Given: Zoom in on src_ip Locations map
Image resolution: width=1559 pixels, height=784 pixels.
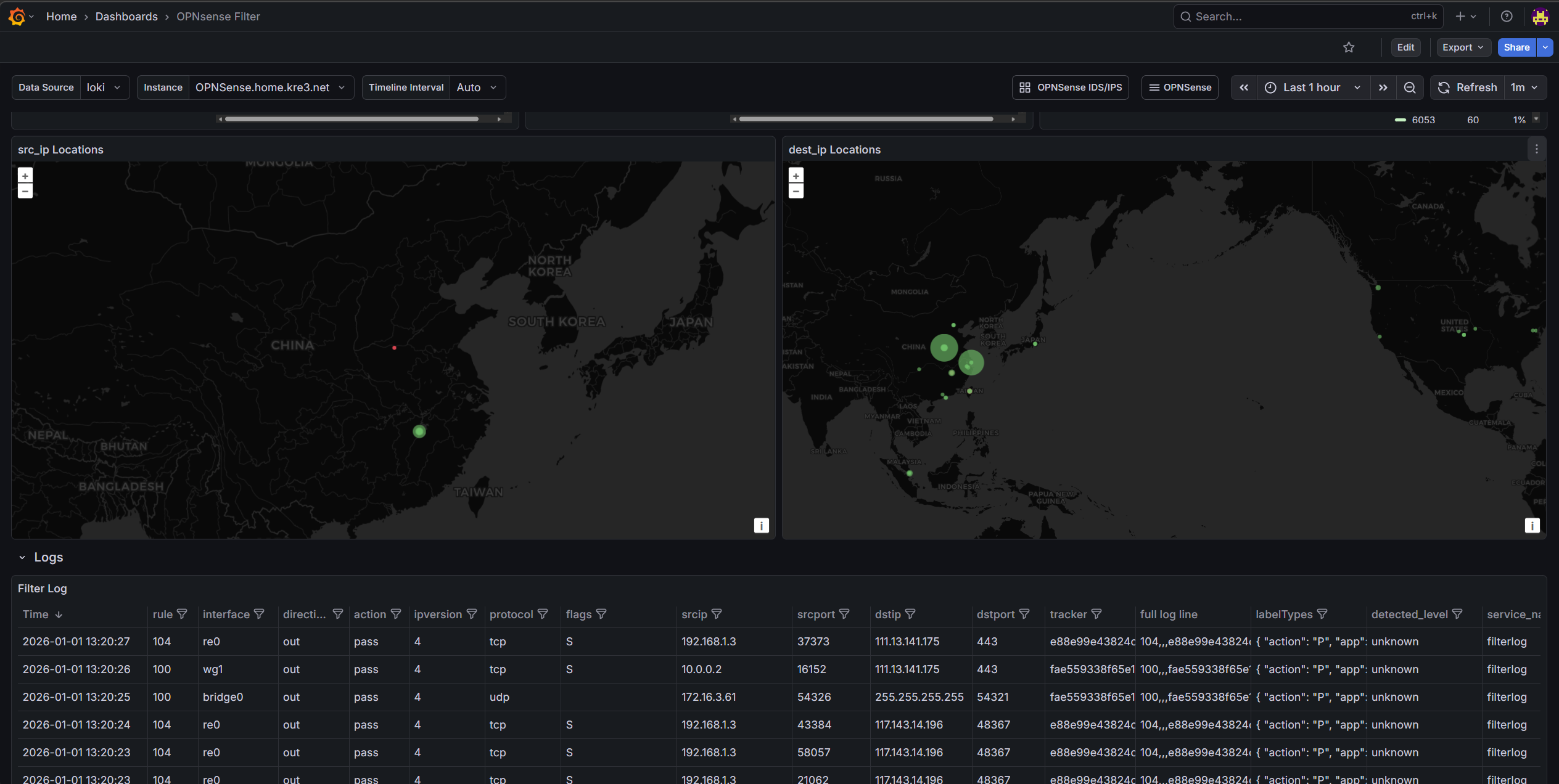Looking at the screenshot, I should coord(25,176).
